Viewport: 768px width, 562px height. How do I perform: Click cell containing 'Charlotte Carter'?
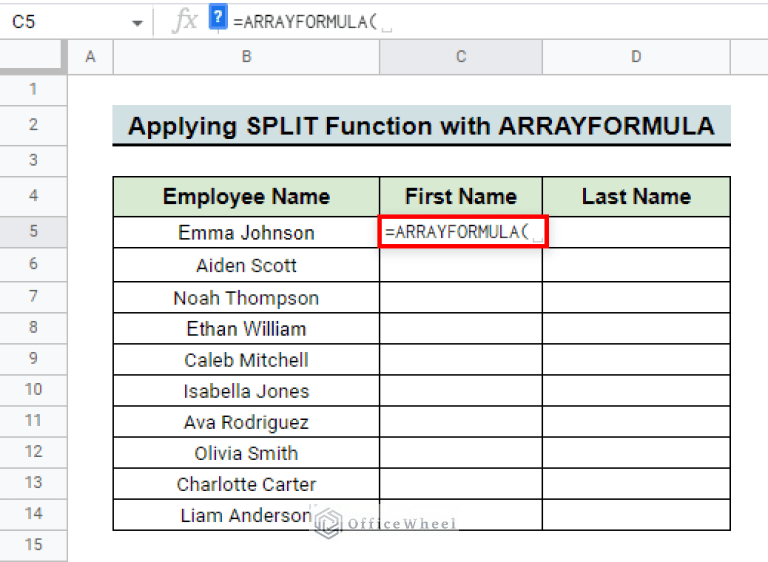tap(246, 484)
